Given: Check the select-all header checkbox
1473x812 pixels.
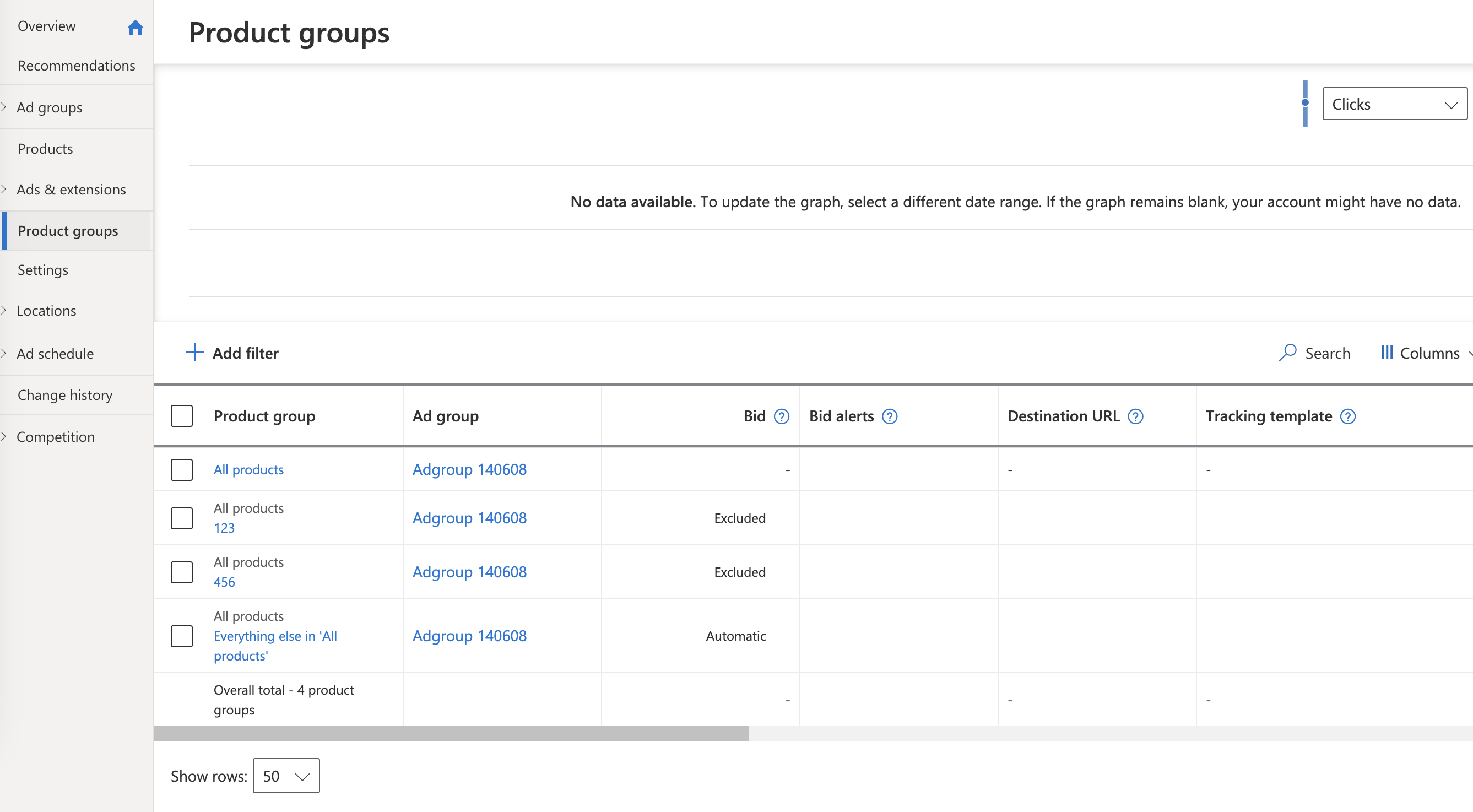Looking at the screenshot, I should click(x=181, y=416).
